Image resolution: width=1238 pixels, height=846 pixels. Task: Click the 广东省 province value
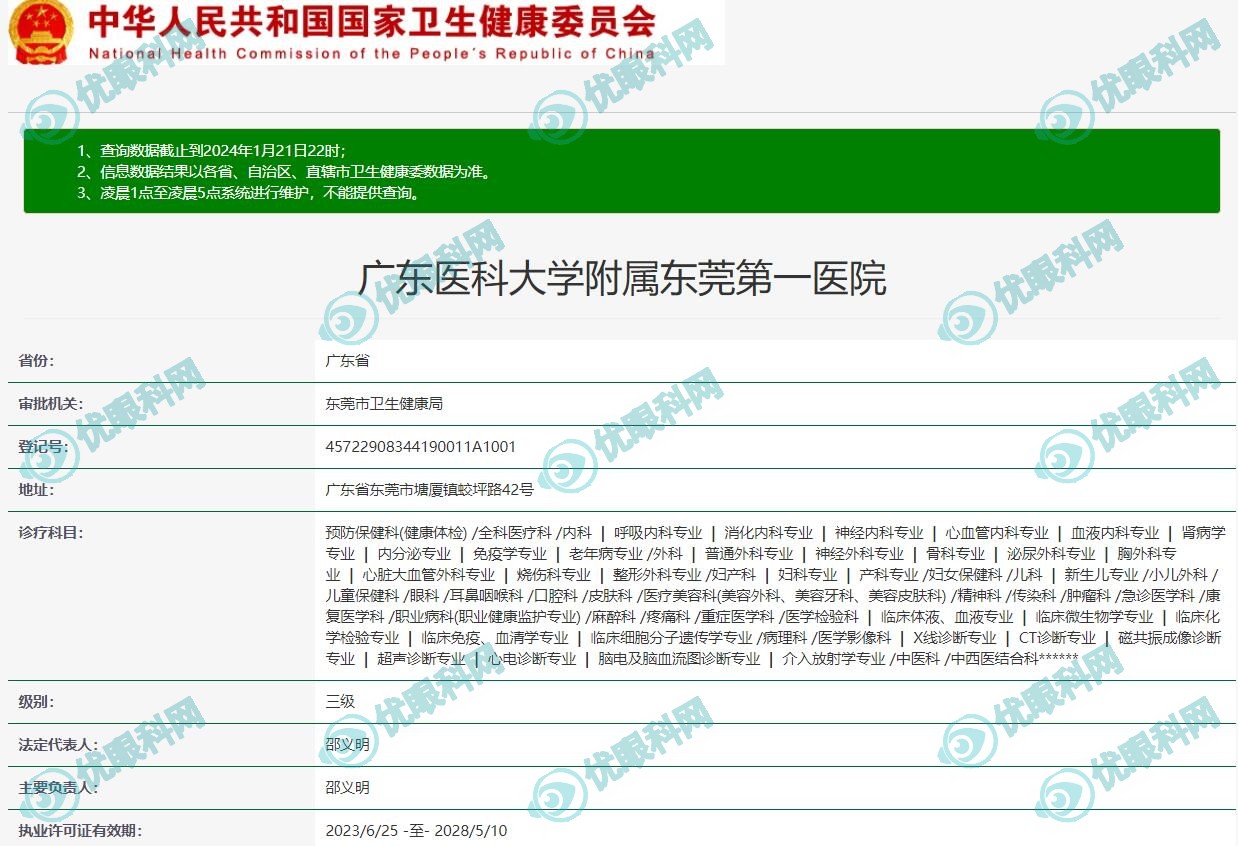pos(347,361)
